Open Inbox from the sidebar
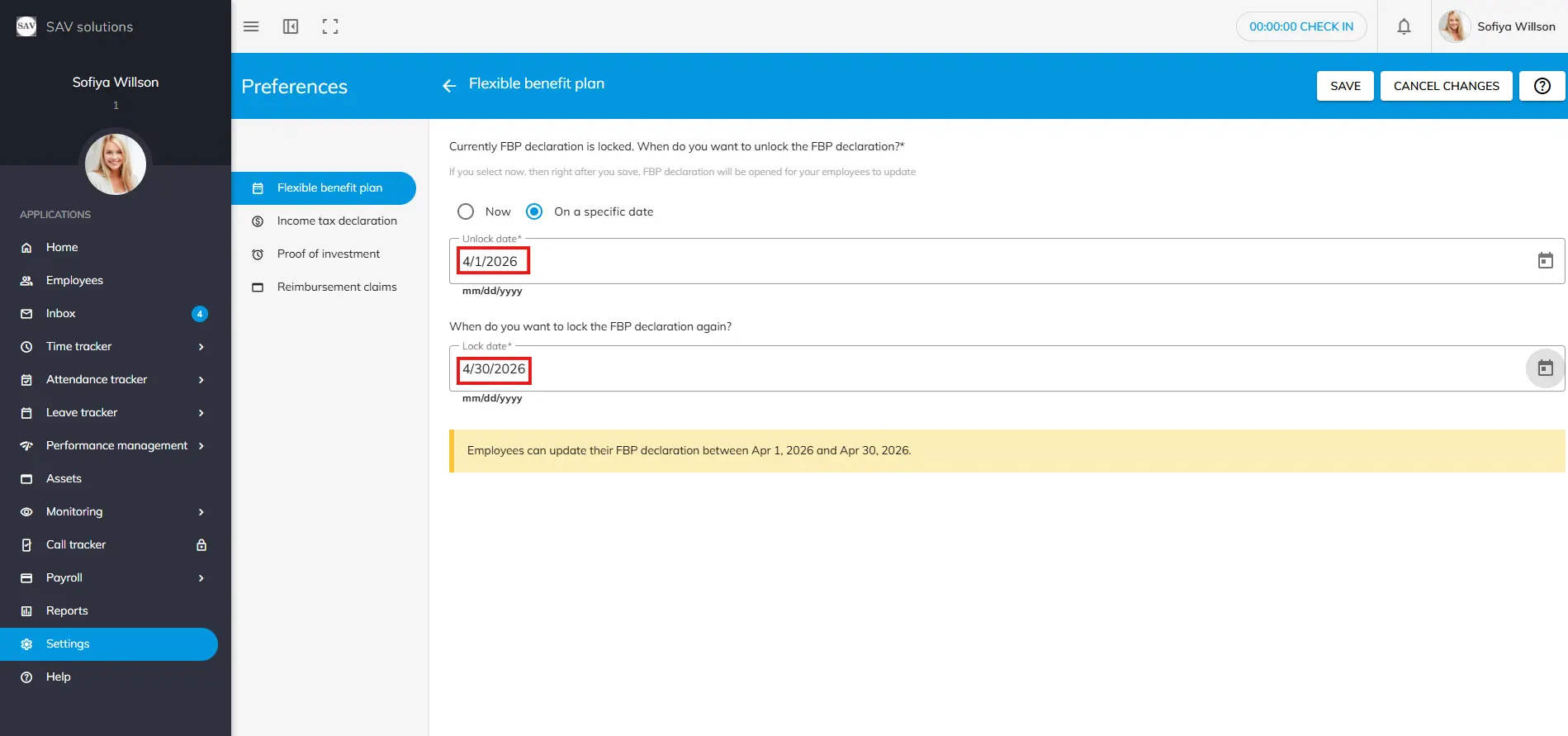The image size is (1568, 736). [x=61, y=313]
